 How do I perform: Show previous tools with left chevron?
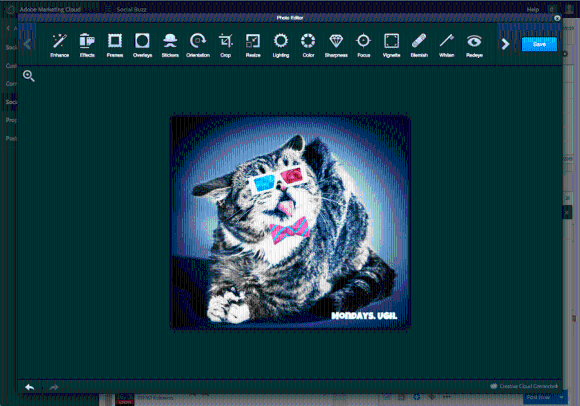27,44
